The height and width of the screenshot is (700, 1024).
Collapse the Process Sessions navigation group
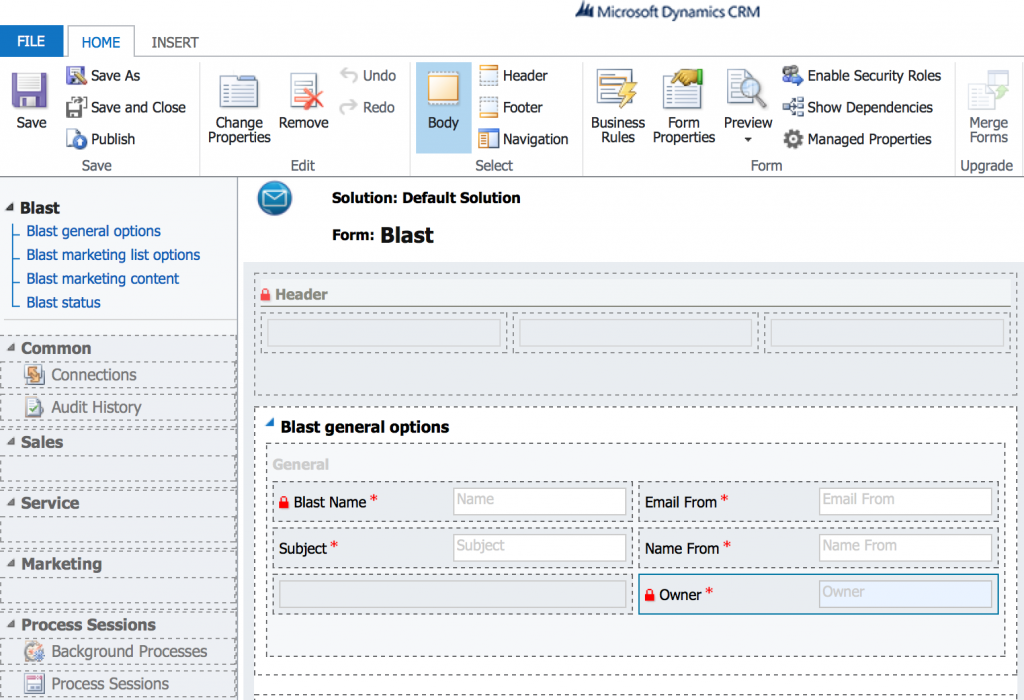11,624
